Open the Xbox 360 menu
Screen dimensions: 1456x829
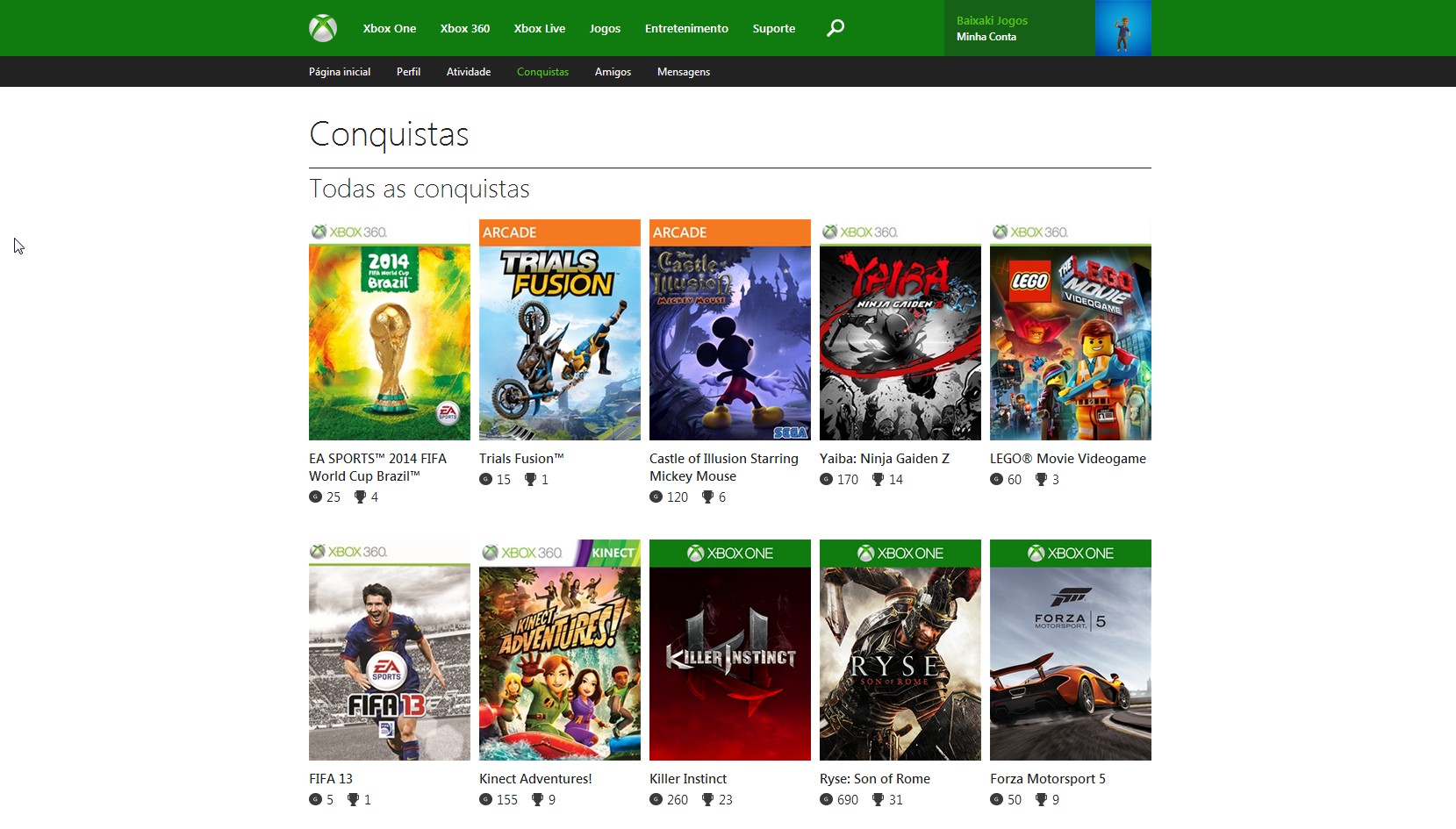(465, 28)
